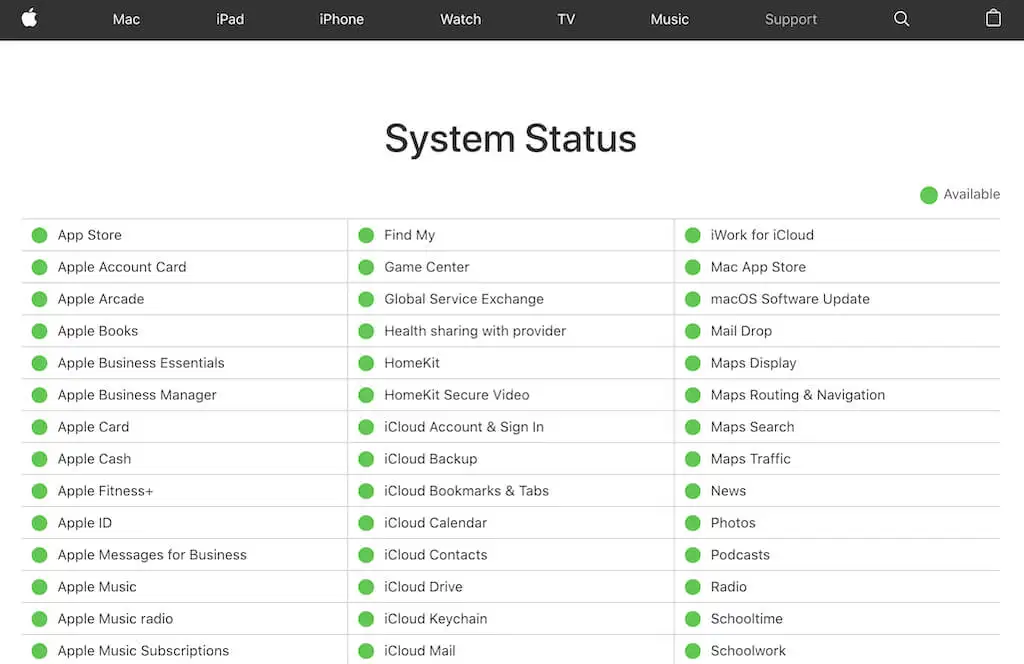Click green dot next to Apple Music
This screenshot has width=1024, height=664.
(39, 587)
